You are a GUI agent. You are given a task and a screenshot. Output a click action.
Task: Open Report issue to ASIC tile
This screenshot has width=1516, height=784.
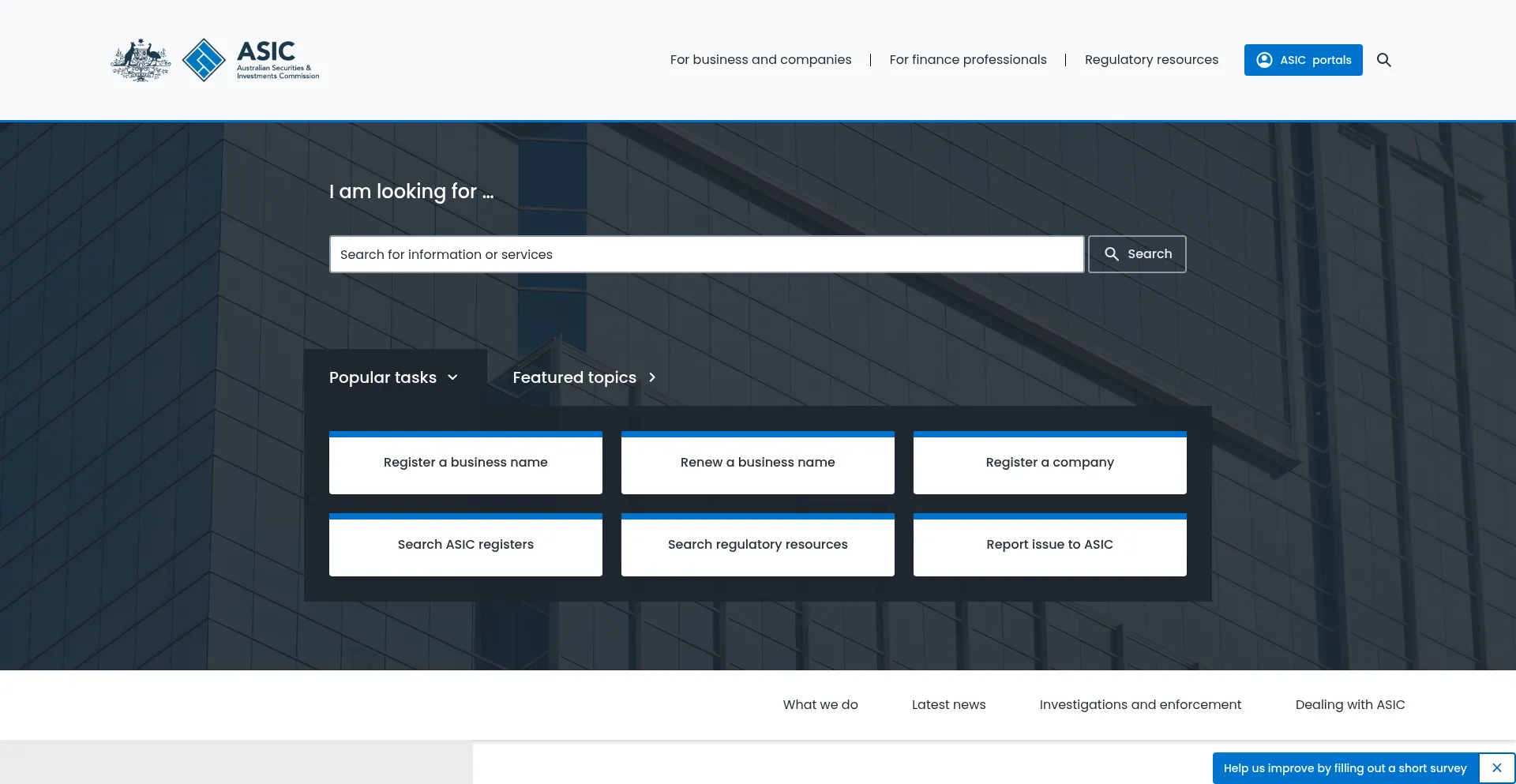[1050, 545]
